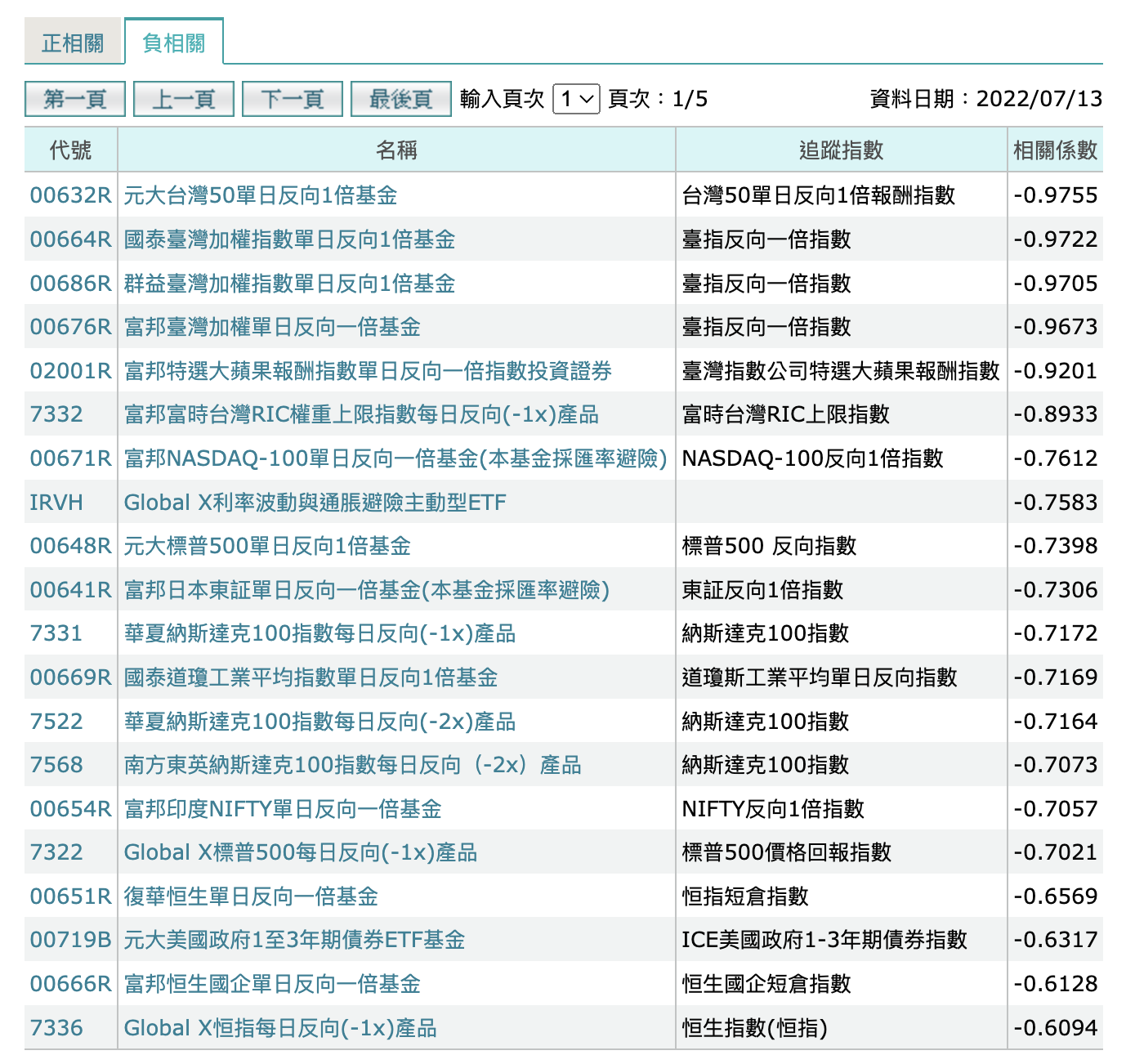Open 富邦日本東証單日反向一倍基金 link
The image size is (1126, 1064).
coord(367,590)
